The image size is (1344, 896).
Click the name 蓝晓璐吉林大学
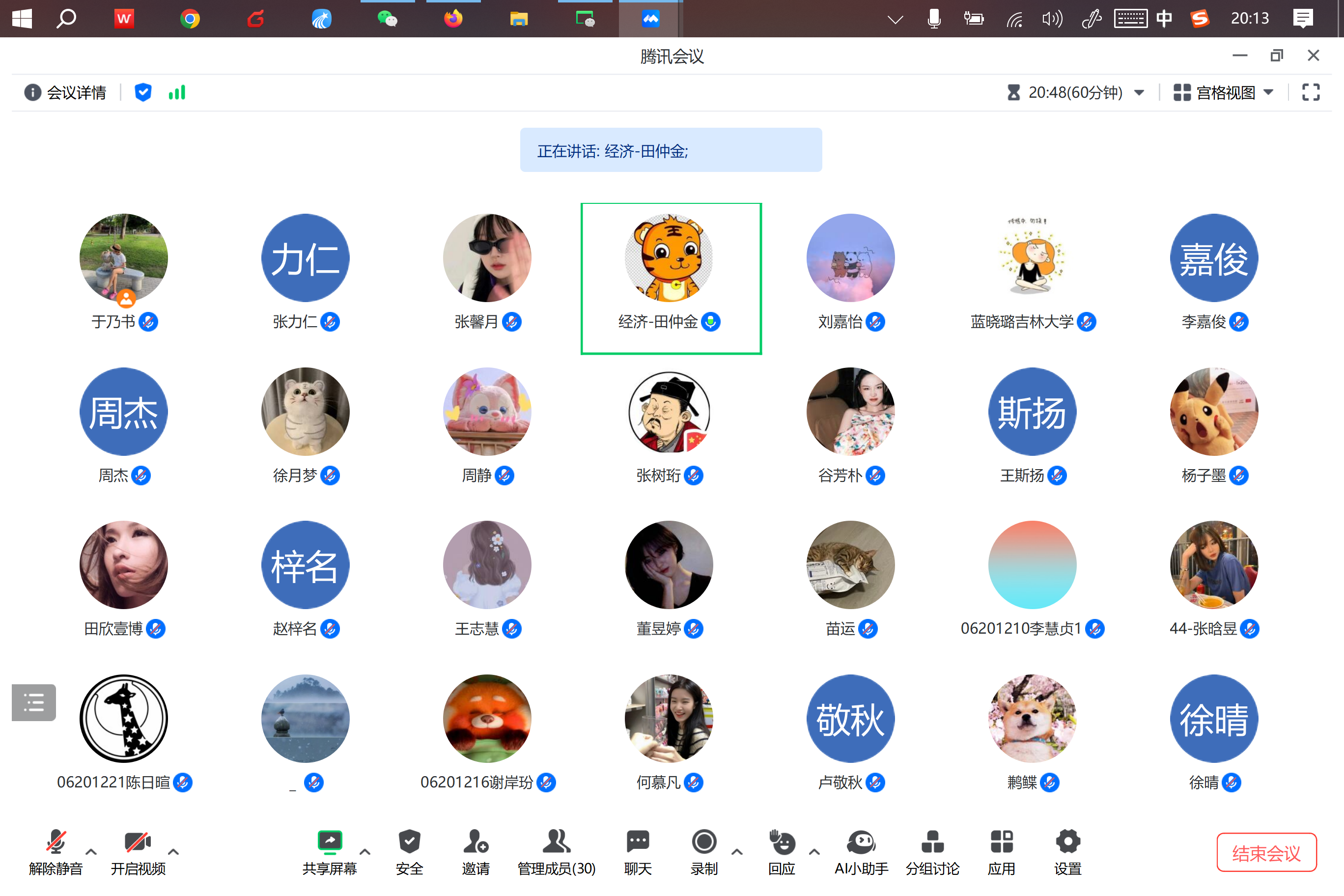pos(1022,322)
